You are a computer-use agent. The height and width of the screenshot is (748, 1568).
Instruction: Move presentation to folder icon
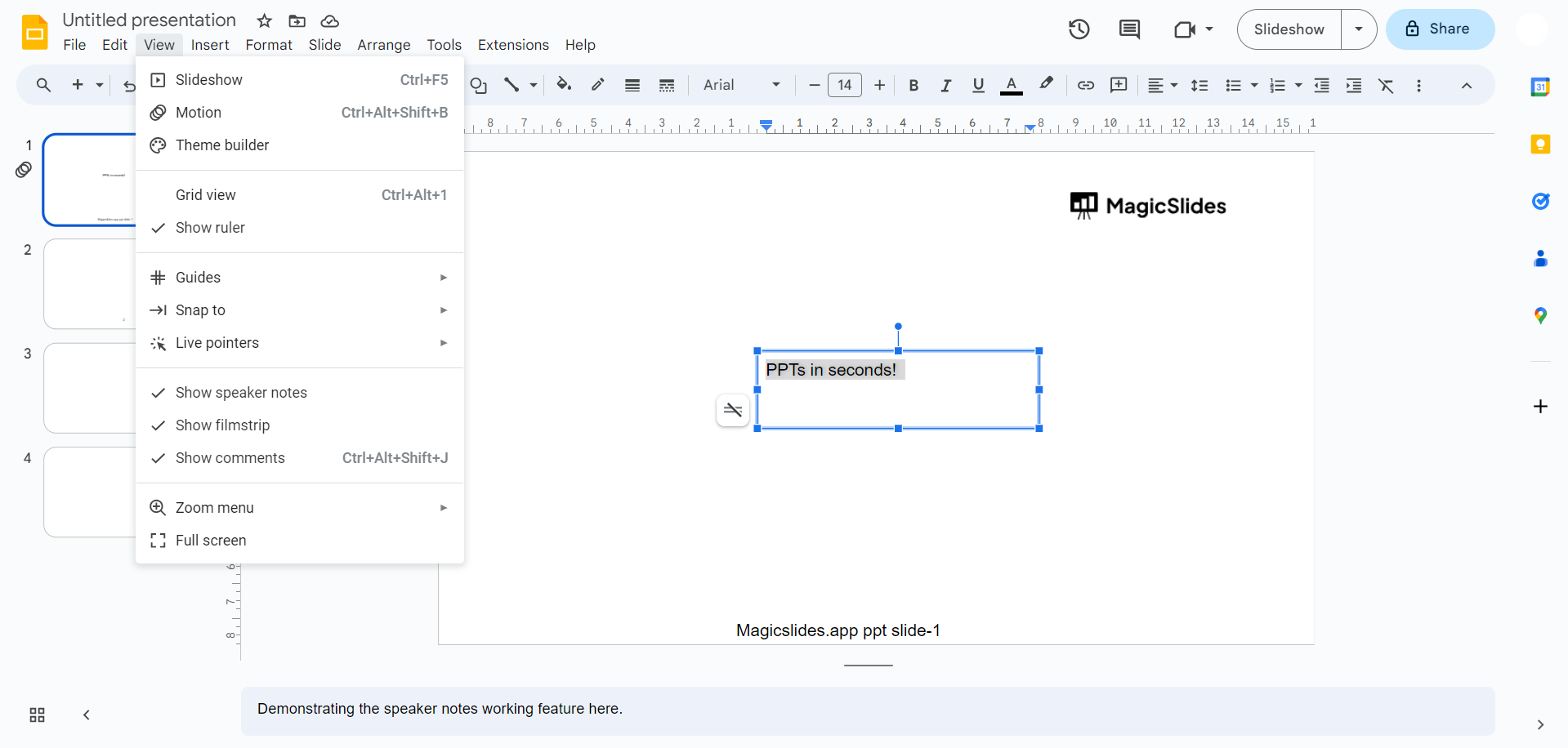click(x=297, y=21)
